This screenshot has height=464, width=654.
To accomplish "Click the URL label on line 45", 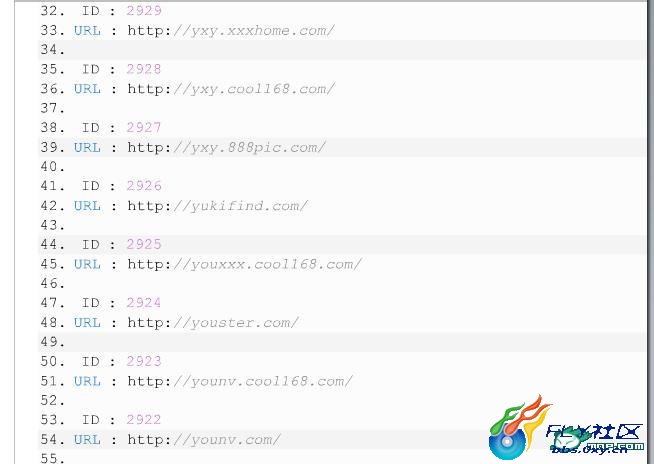I will (87, 264).
